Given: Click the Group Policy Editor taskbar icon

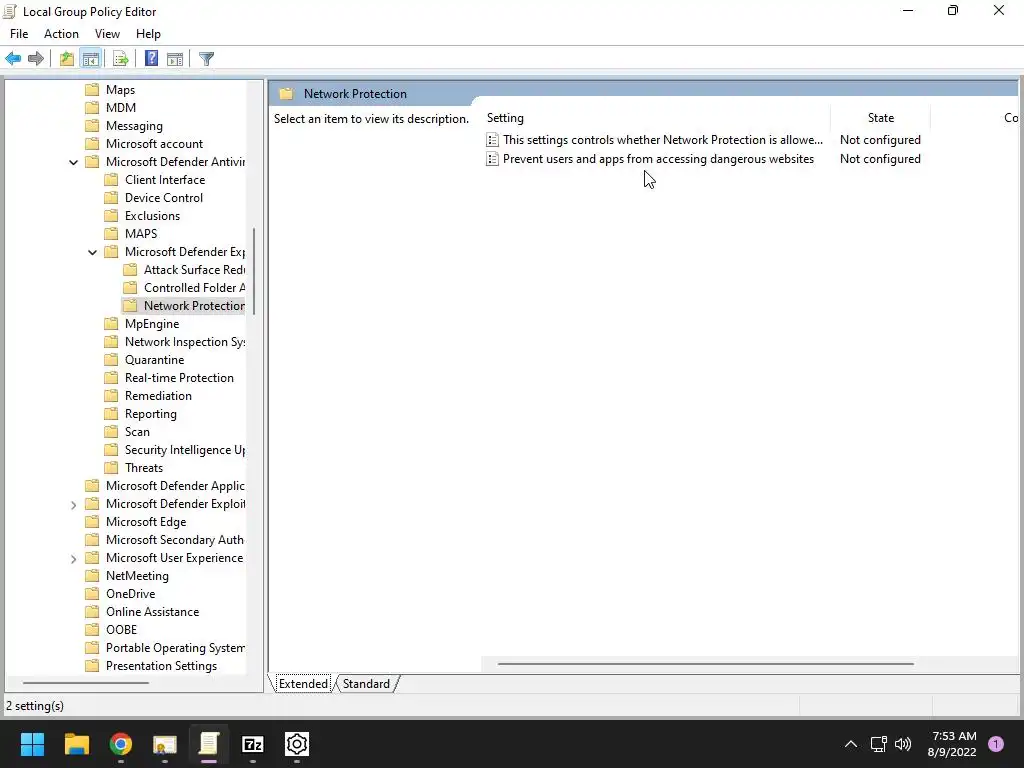Looking at the screenshot, I should click(209, 744).
